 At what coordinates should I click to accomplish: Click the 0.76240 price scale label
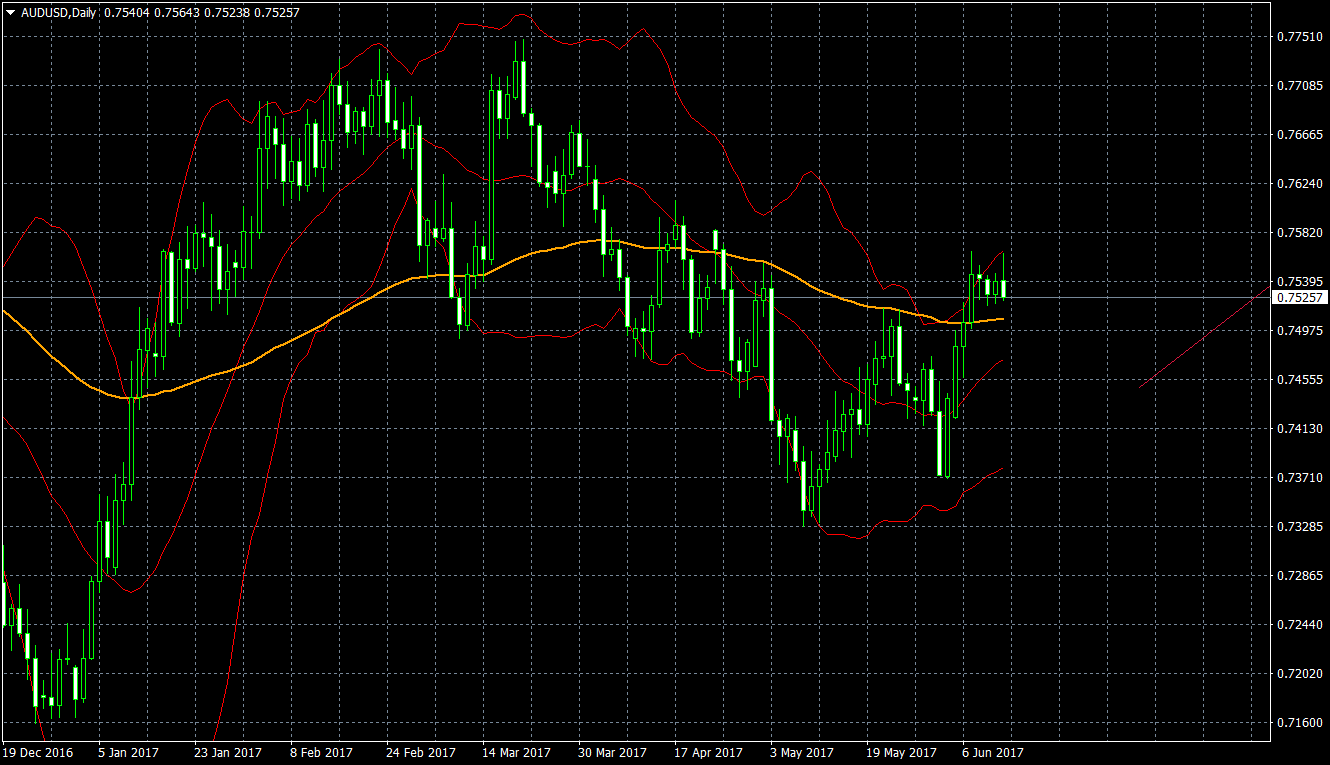coord(1298,184)
